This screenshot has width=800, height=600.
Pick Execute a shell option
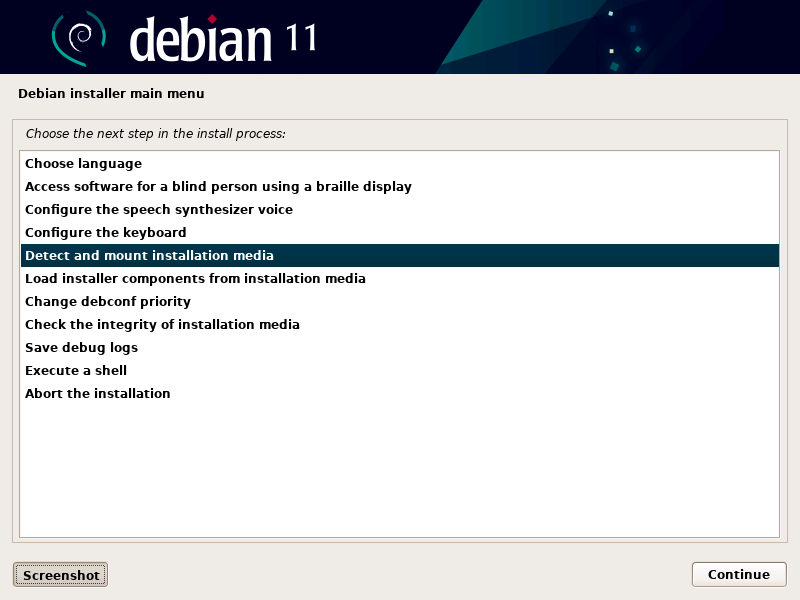[x=400, y=370]
